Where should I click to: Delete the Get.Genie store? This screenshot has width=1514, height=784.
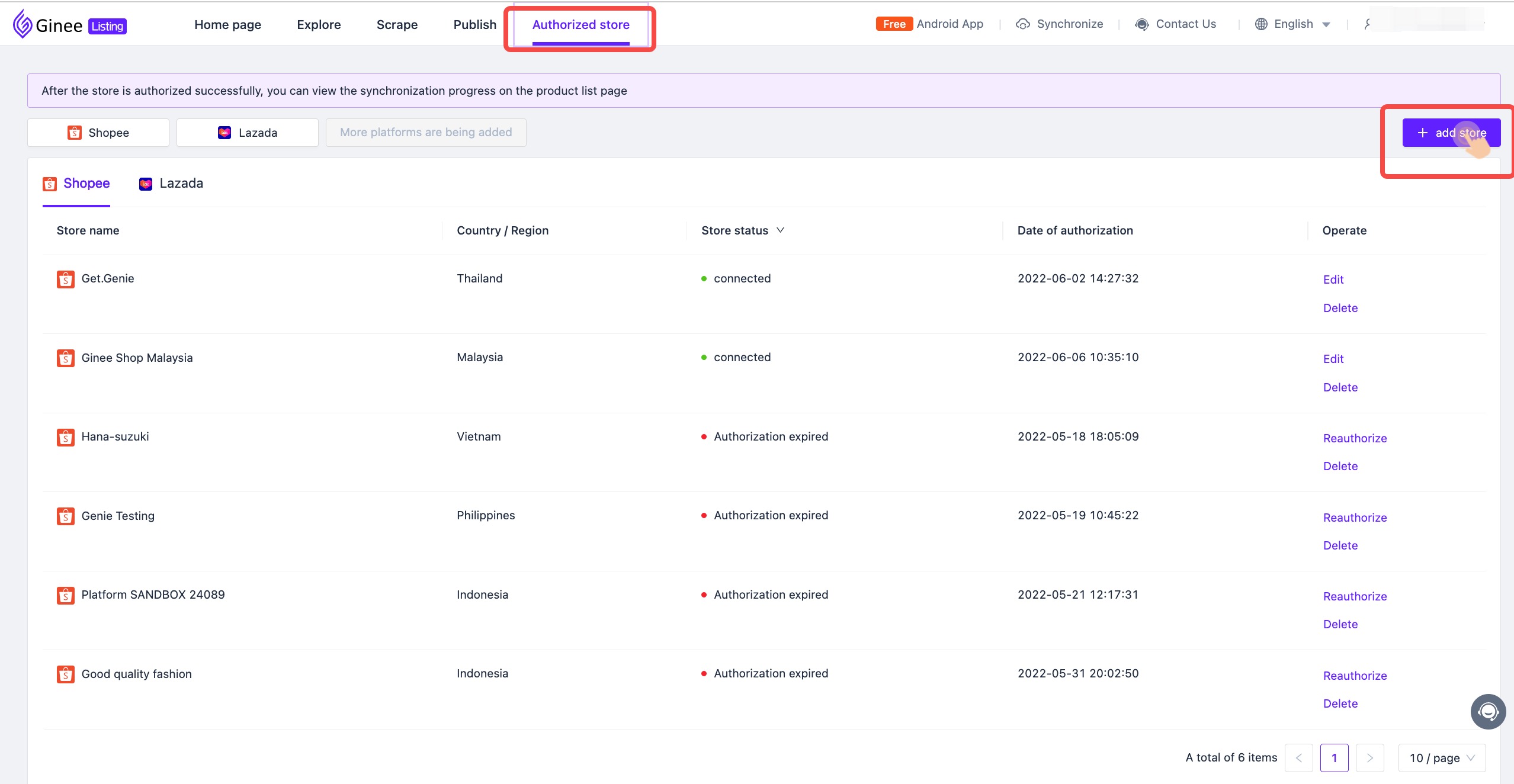coord(1340,308)
